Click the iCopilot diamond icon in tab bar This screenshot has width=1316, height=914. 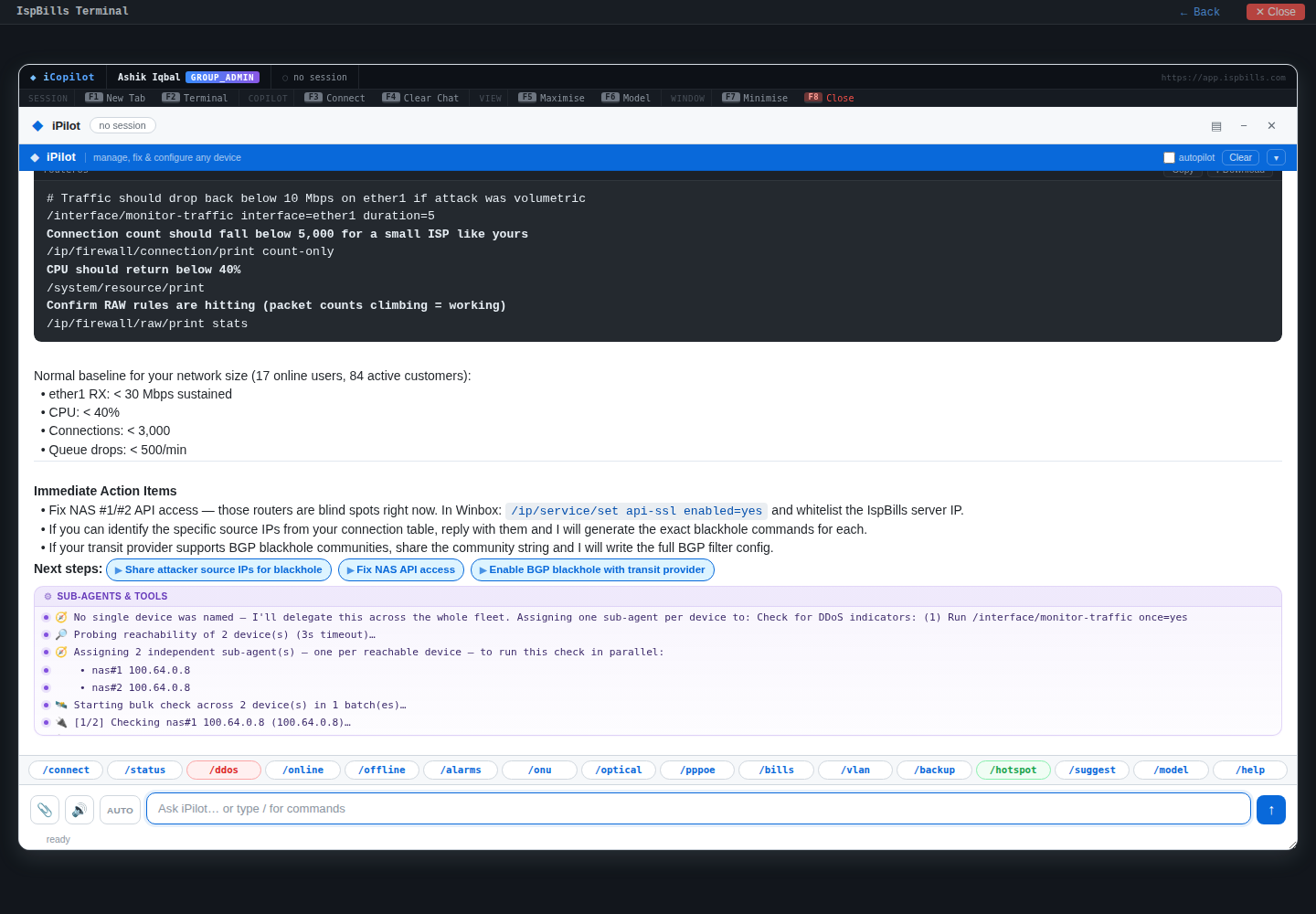click(x=34, y=78)
